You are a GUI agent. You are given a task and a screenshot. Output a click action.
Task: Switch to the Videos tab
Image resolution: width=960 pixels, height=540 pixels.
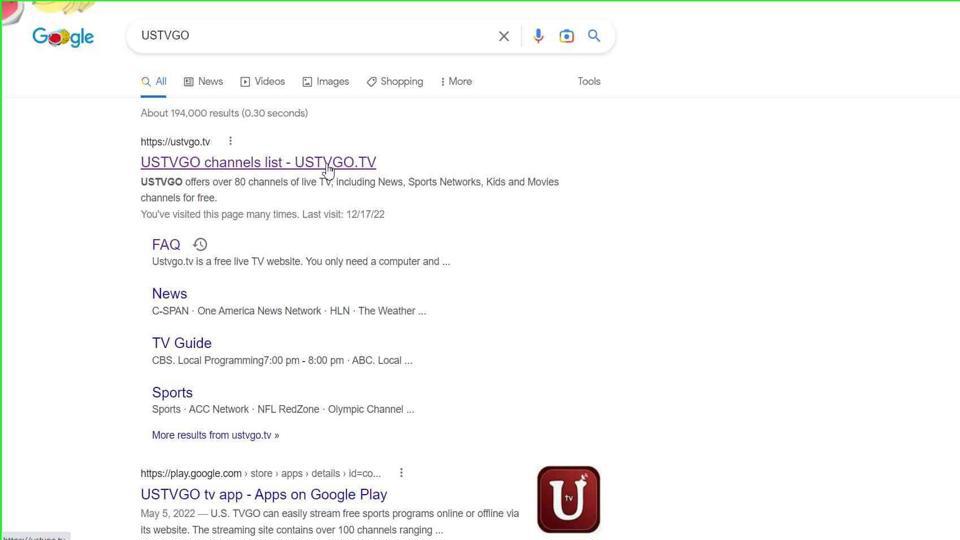coord(263,81)
